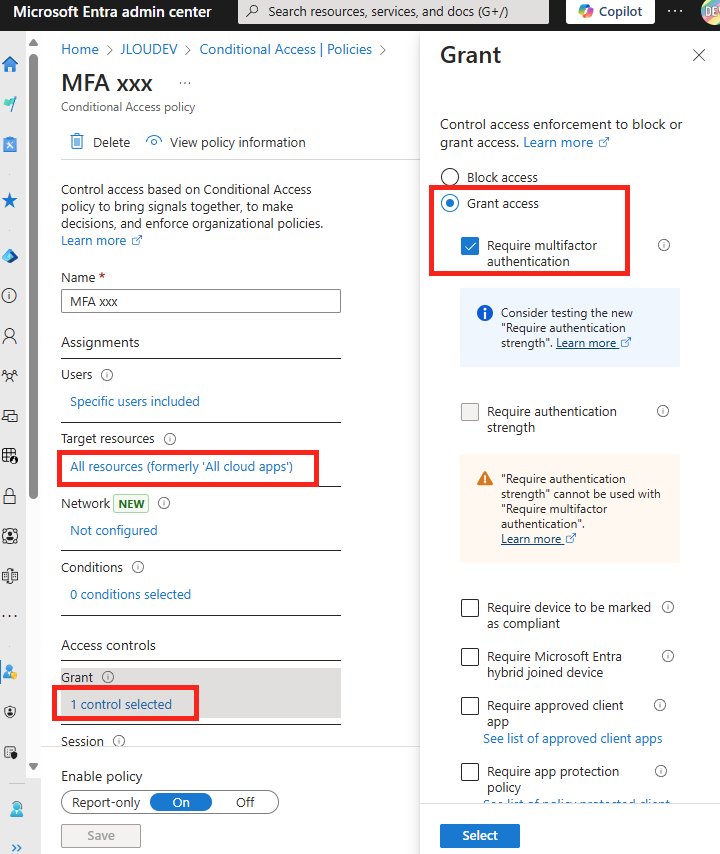
Task: Click info icon beside Conditions
Action: [x=138, y=567]
